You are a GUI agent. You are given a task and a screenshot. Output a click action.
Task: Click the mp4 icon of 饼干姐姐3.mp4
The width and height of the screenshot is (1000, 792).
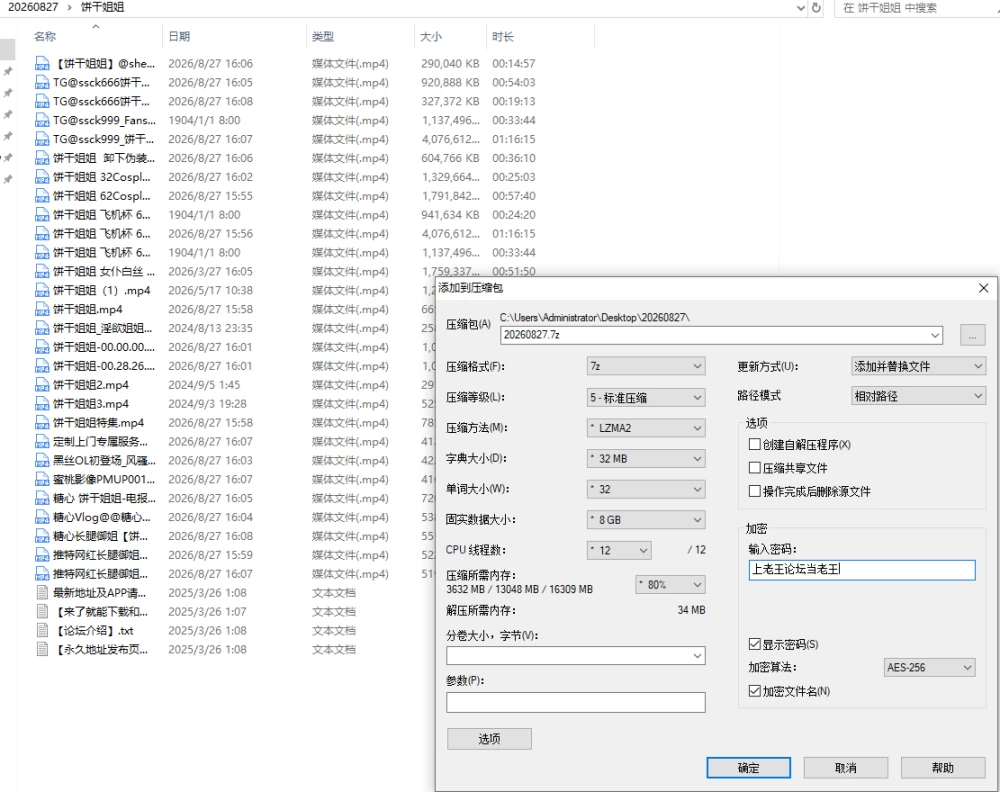(x=42, y=404)
